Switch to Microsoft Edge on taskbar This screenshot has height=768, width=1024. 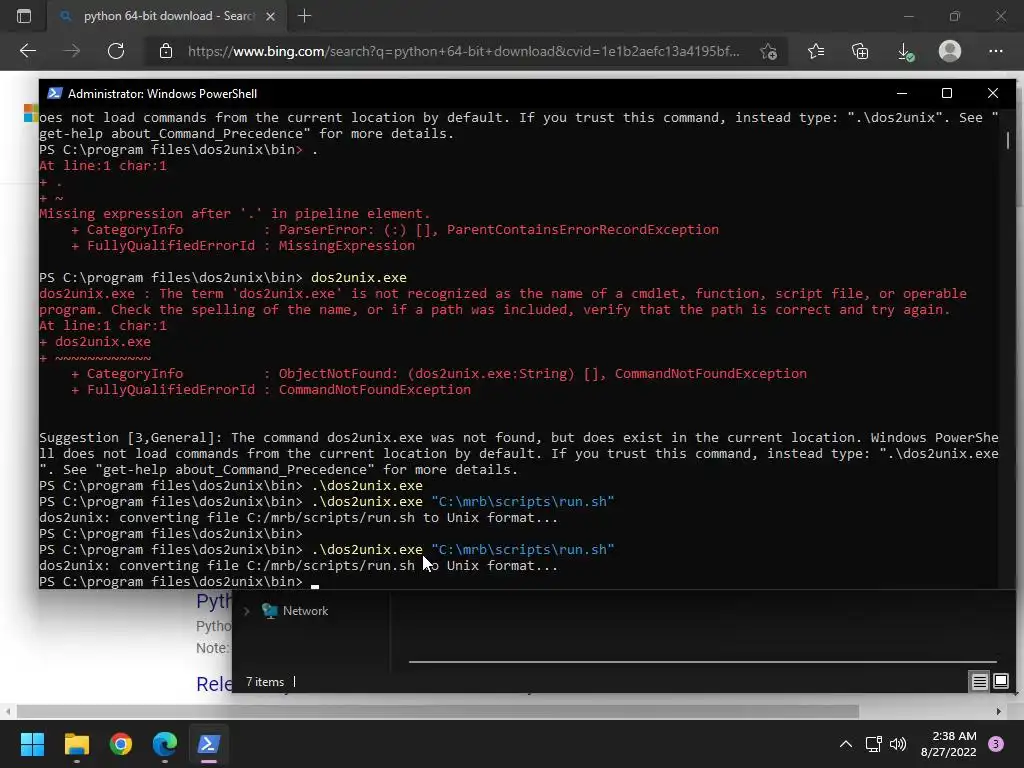tap(165, 744)
